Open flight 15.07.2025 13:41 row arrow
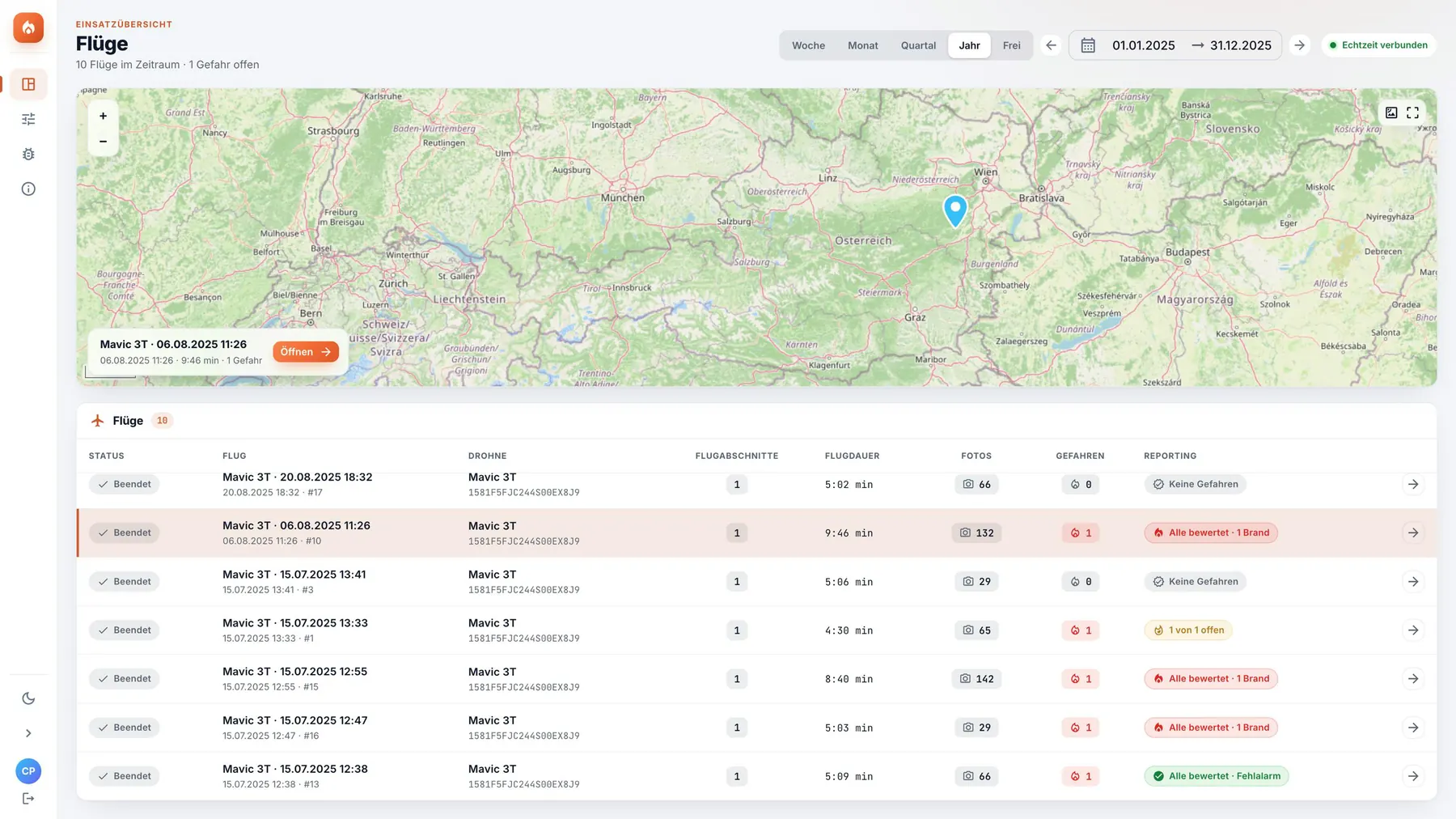The image size is (1456, 819). [1412, 581]
